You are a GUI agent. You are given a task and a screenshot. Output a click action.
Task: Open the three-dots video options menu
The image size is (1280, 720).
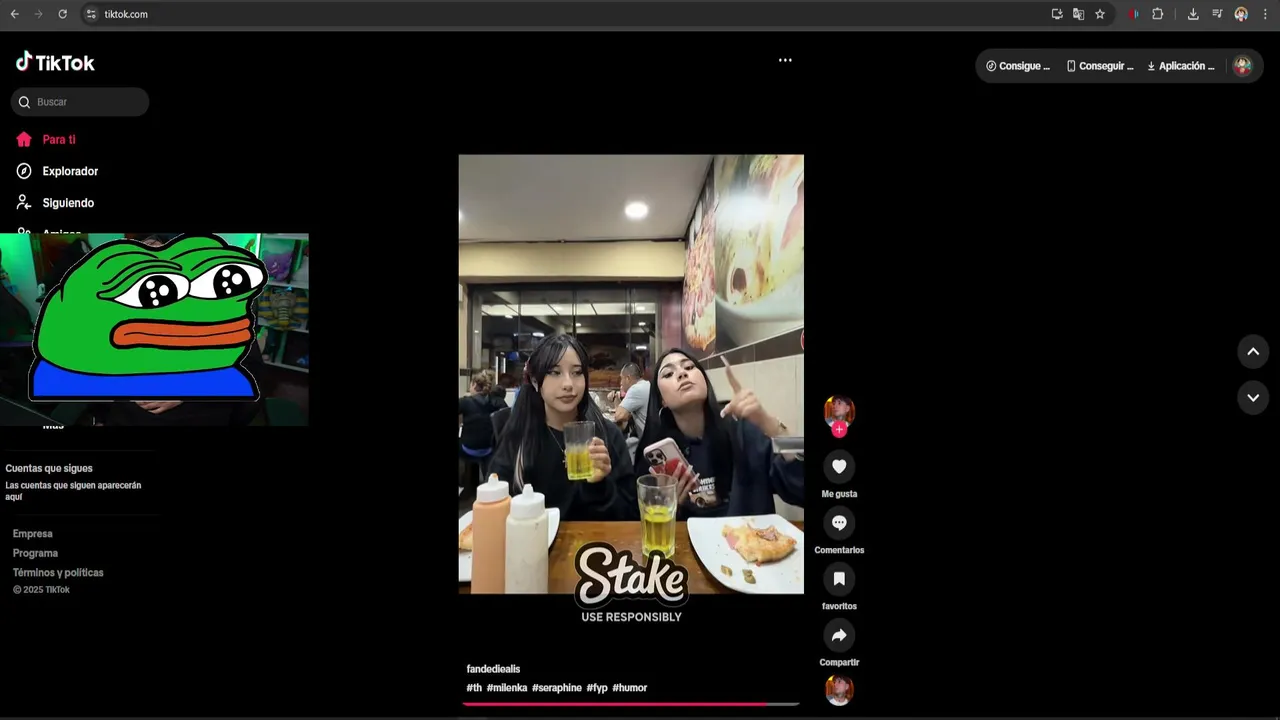(785, 60)
